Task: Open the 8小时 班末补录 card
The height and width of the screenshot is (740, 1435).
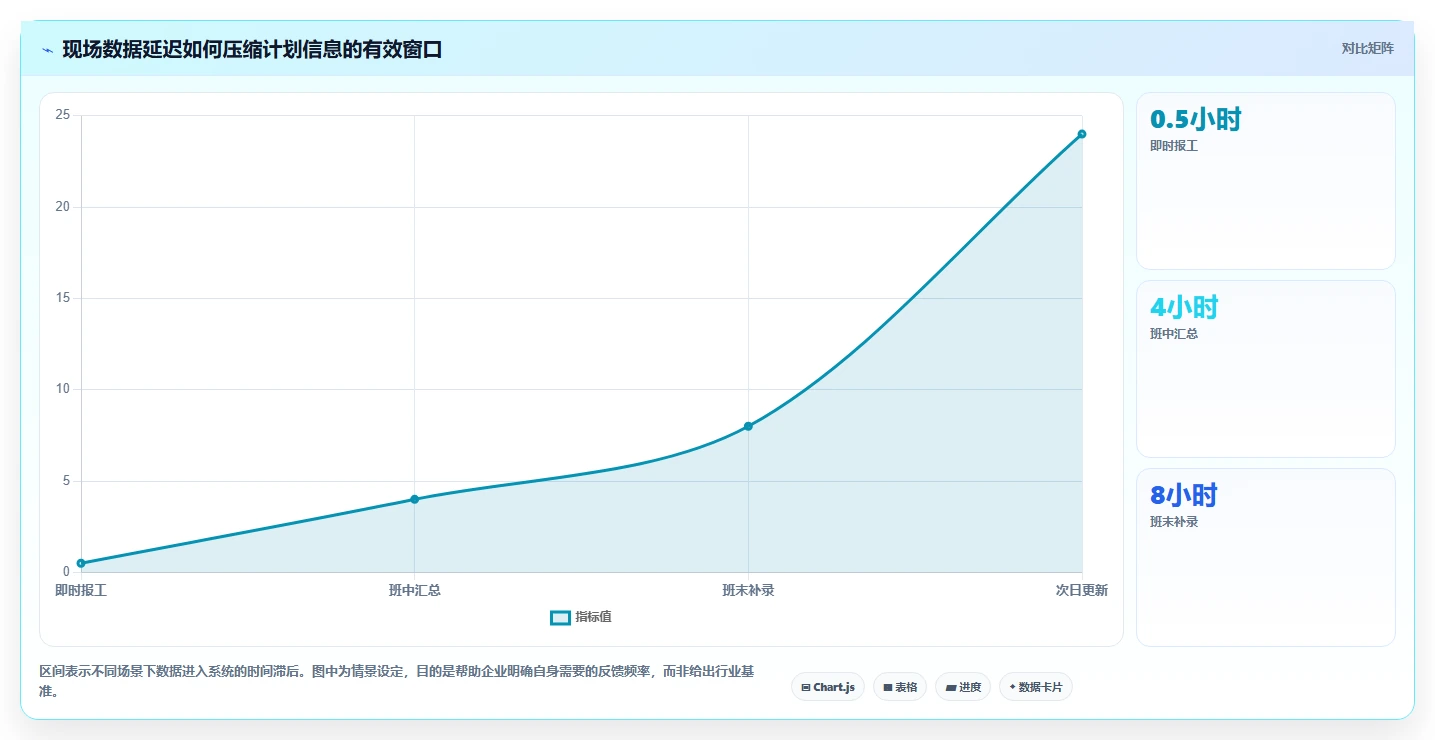Action: coord(1266,557)
